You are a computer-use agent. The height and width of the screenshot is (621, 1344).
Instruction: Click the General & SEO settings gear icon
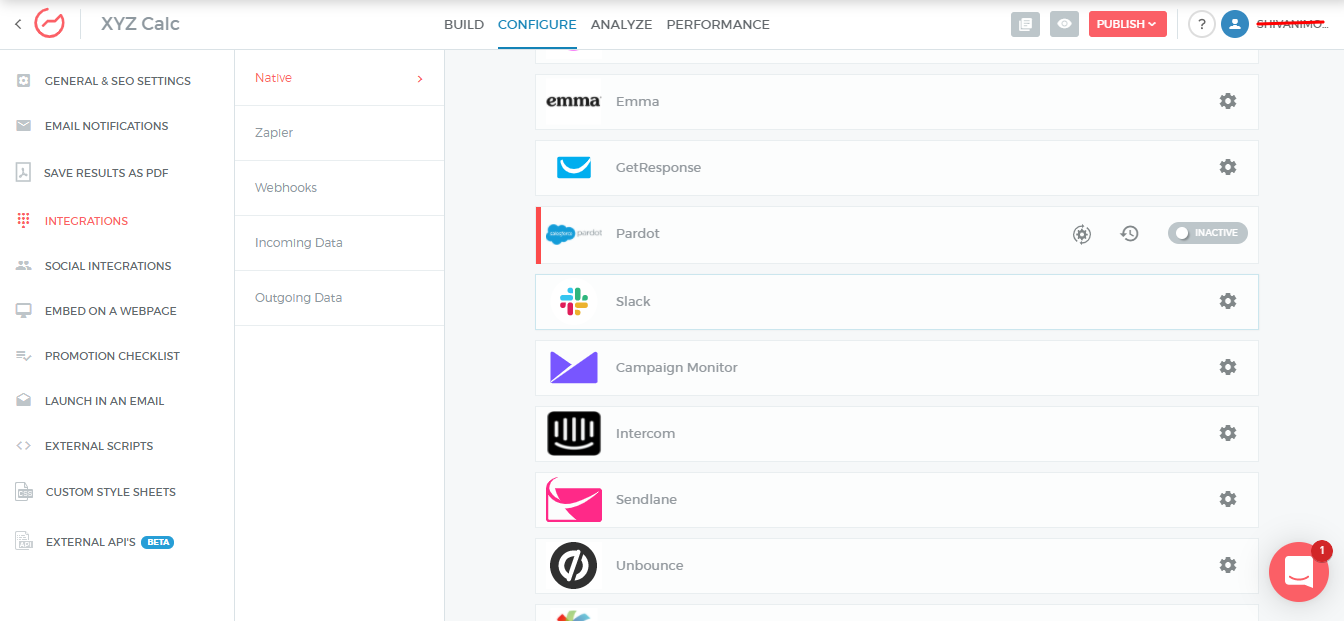click(24, 81)
